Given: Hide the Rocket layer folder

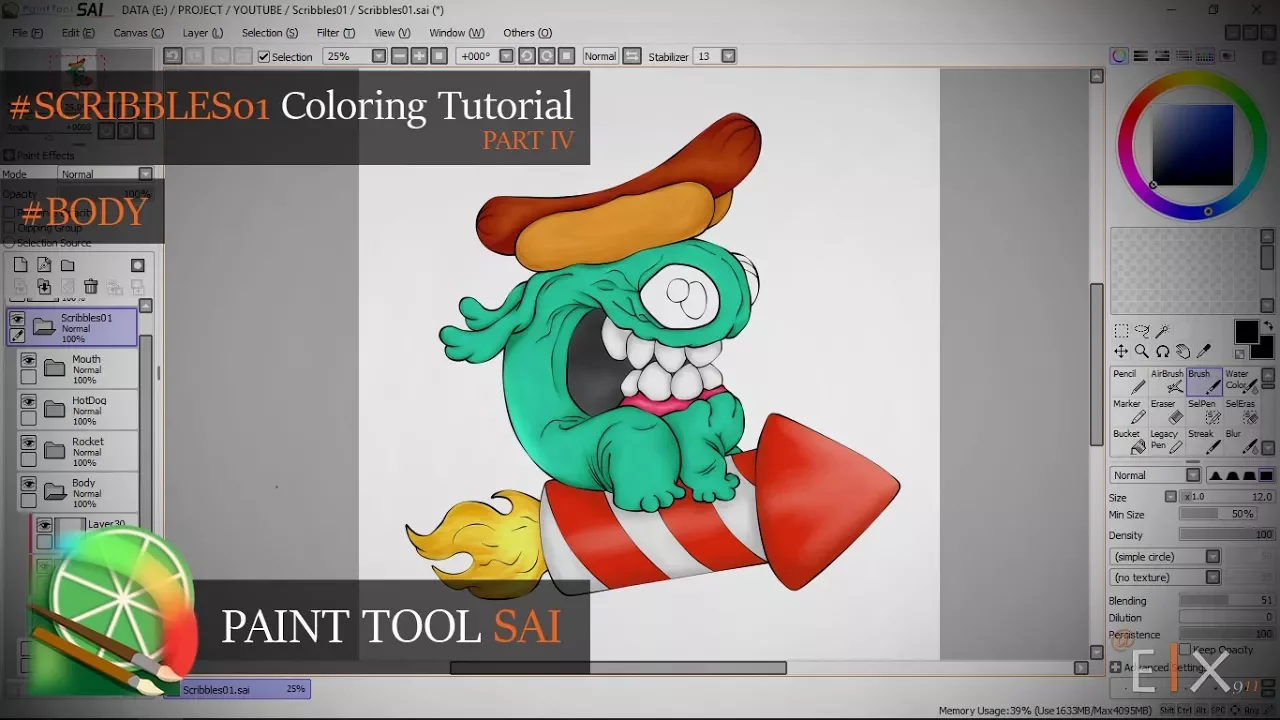Looking at the screenshot, I should pos(29,443).
